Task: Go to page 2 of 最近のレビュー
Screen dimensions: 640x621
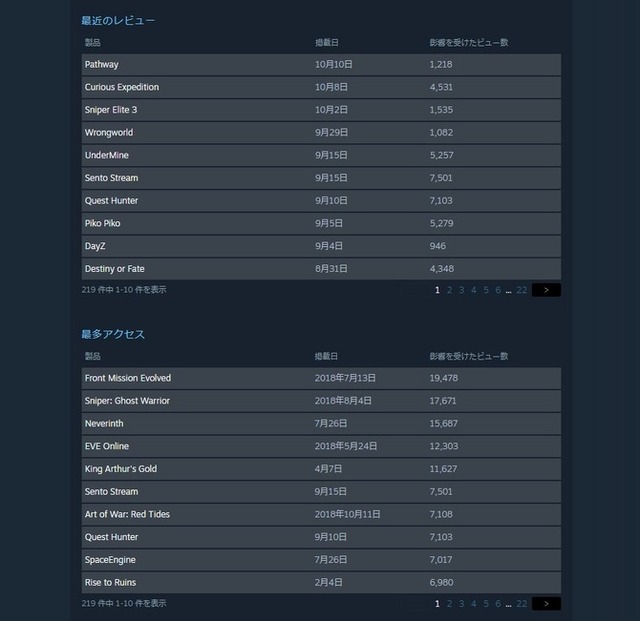Action: click(x=449, y=290)
